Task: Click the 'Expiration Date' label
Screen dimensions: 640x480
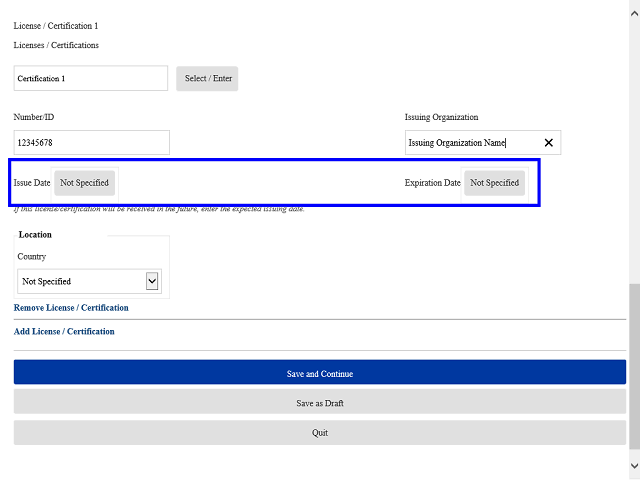Action: [x=433, y=183]
